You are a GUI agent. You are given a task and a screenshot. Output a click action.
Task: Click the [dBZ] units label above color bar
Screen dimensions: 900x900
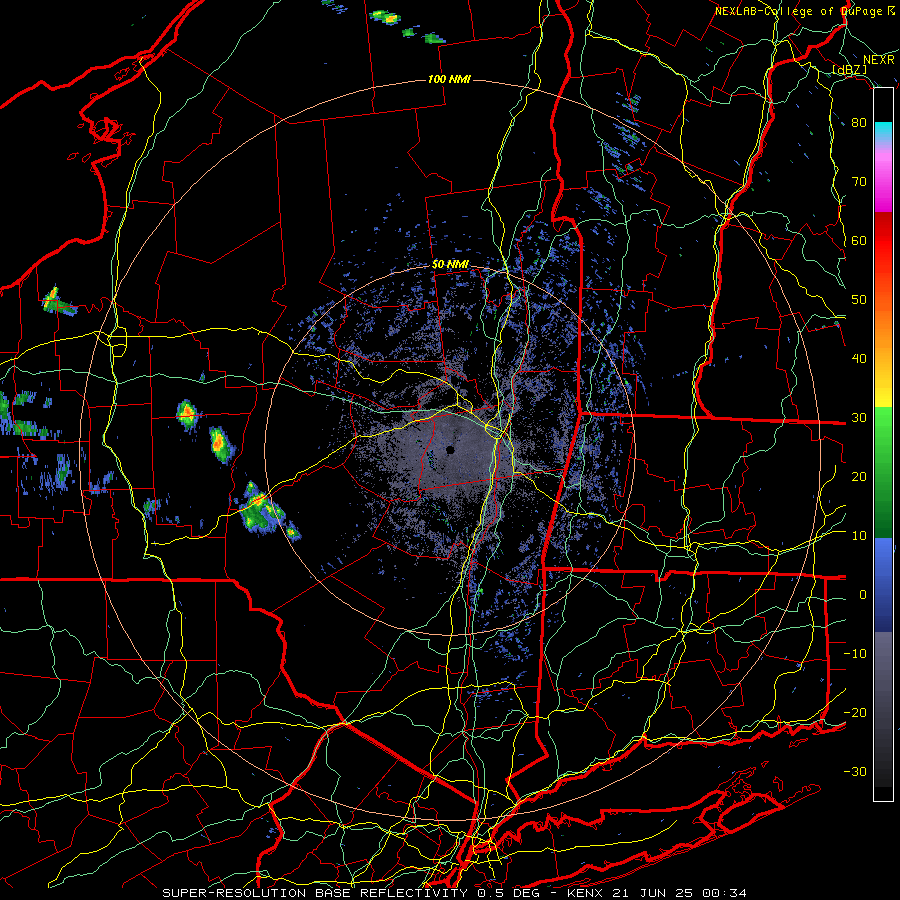coord(850,70)
